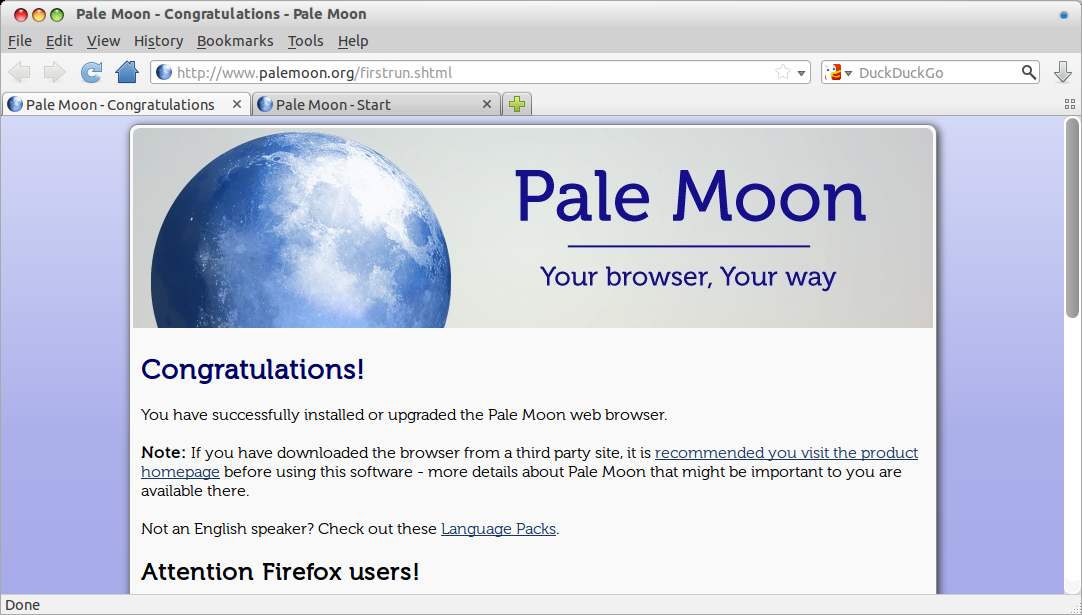
Task: Reload the page with the refresh icon
Action: pyautogui.click(x=91, y=72)
